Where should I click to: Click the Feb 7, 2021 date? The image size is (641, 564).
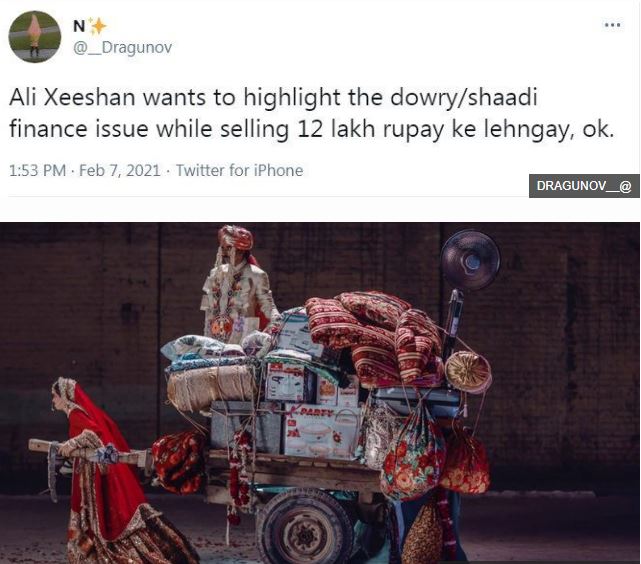pos(119,170)
